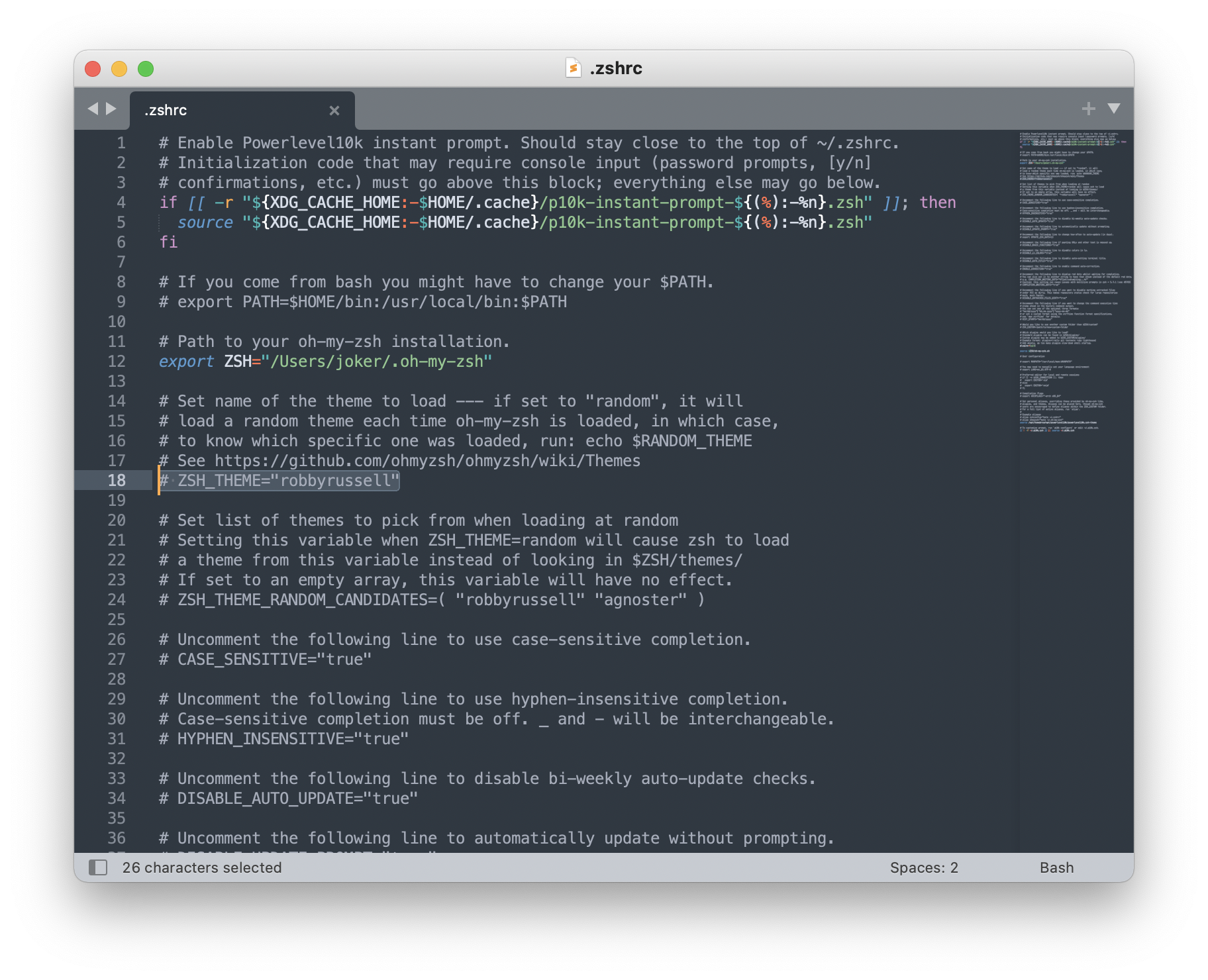Click ZSH_THEME_RANDOM_CANDIDATES line
Image resolution: width=1208 pixels, height=980 pixels.
432,600
